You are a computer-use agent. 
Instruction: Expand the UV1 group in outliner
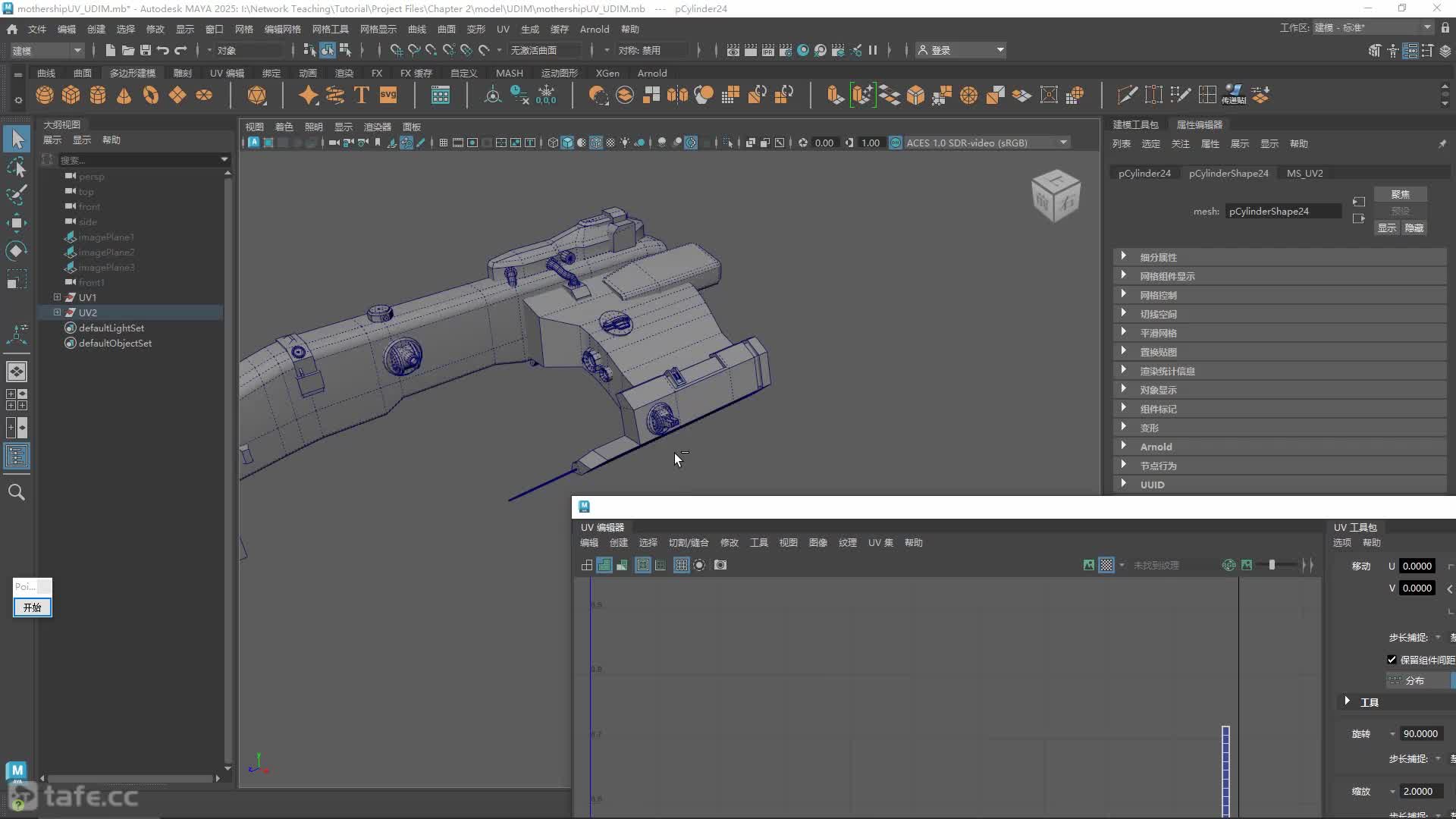point(57,297)
